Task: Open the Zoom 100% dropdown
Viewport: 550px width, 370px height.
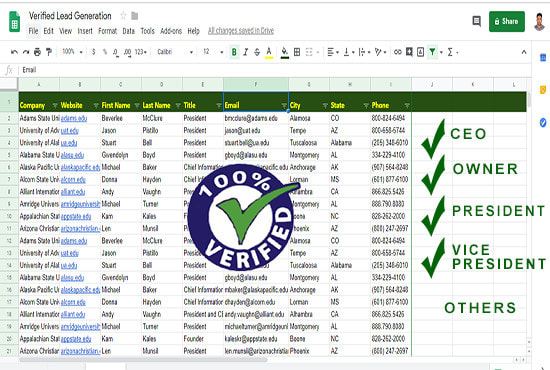Action: coord(72,52)
